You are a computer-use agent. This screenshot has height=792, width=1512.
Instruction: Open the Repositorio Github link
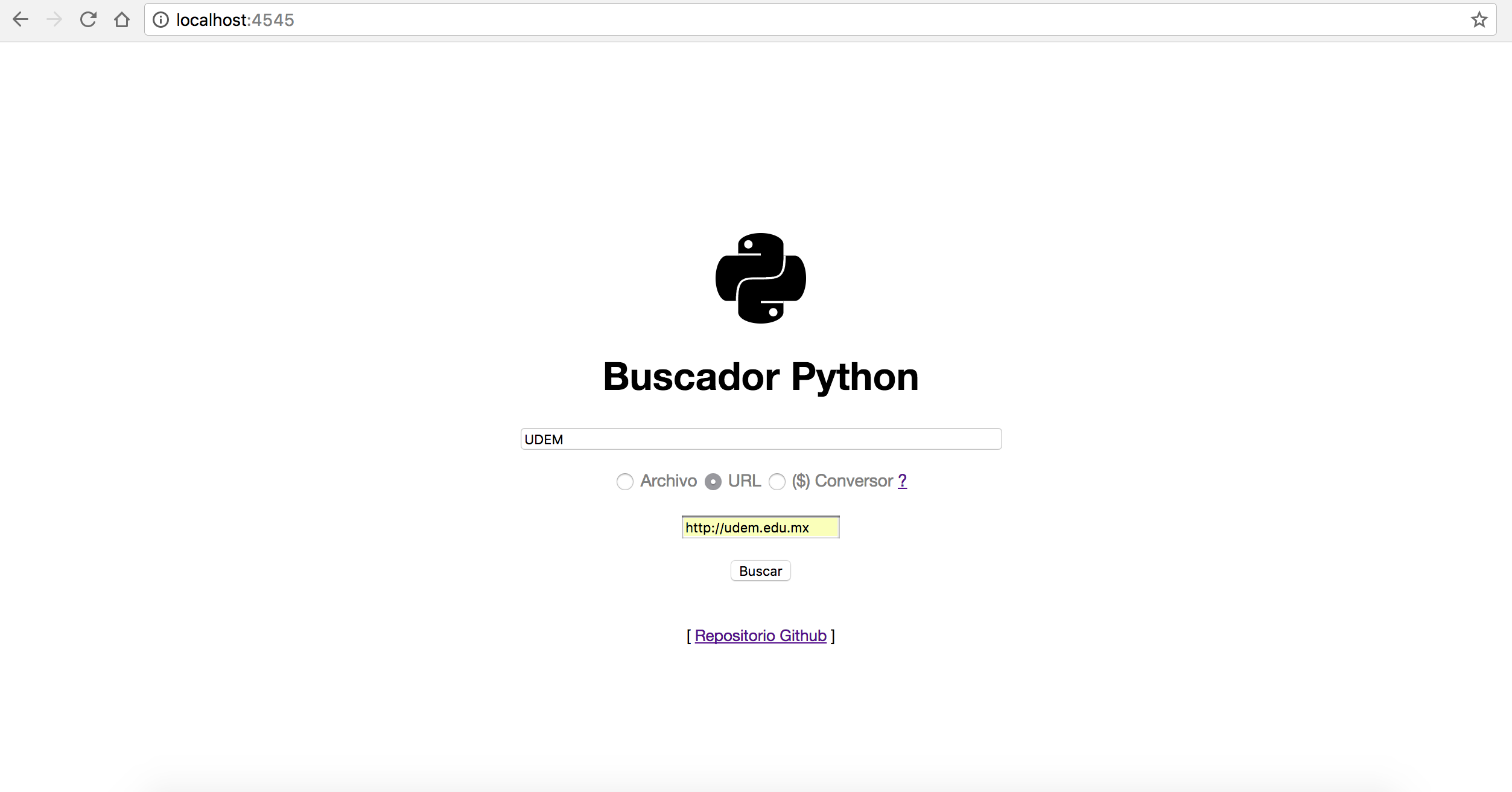[760, 636]
